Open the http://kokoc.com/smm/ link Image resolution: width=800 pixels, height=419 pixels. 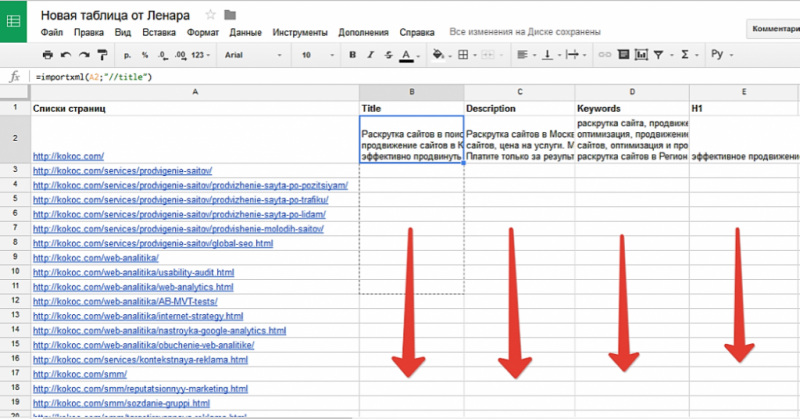pyautogui.click(x=80, y=374)
